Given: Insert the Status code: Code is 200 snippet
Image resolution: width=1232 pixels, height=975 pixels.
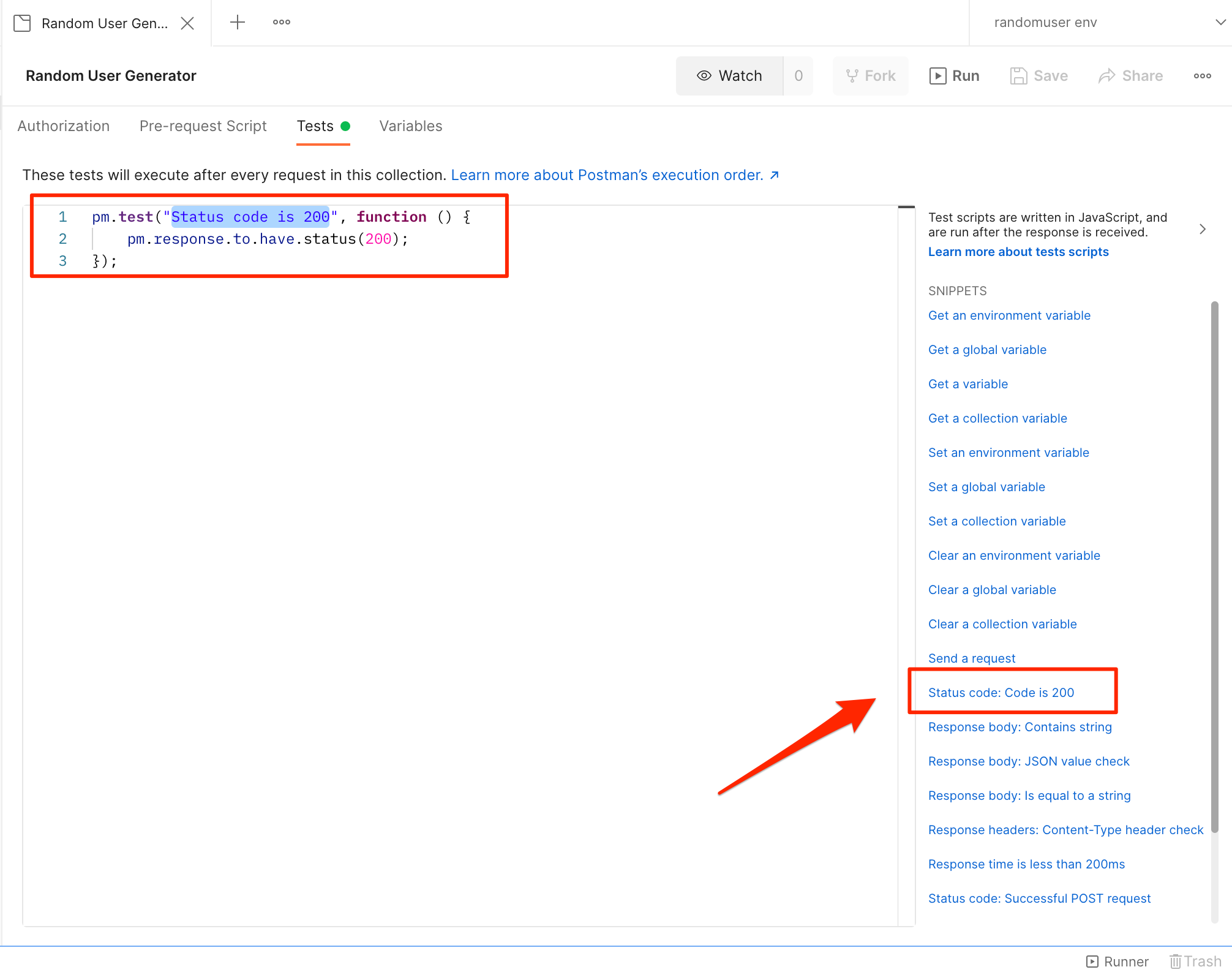Looking at the screenshot, I should pyautogui.click(x=1001, y=693).
